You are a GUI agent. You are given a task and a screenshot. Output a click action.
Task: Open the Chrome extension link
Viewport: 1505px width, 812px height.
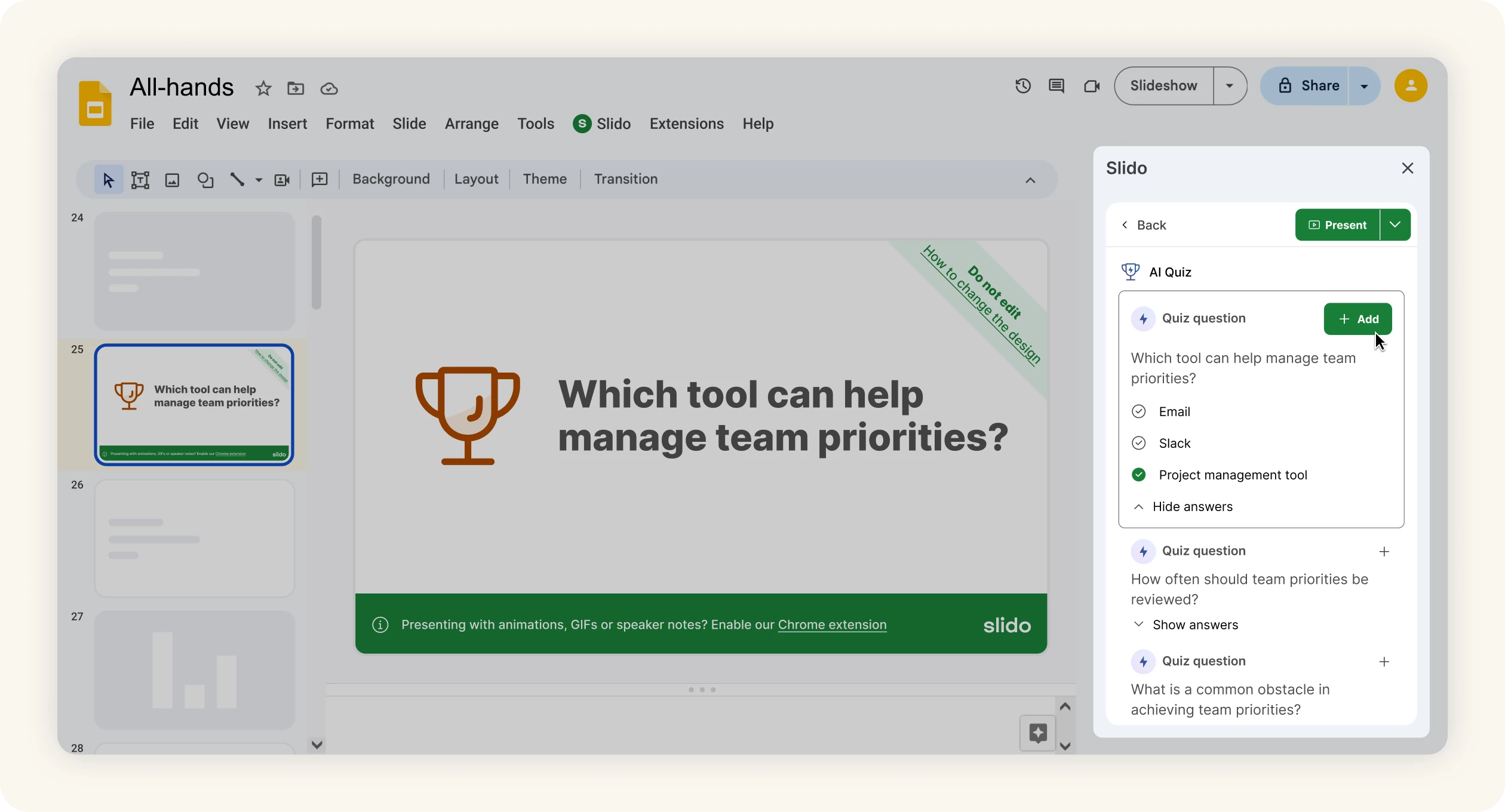pos(832,625)
